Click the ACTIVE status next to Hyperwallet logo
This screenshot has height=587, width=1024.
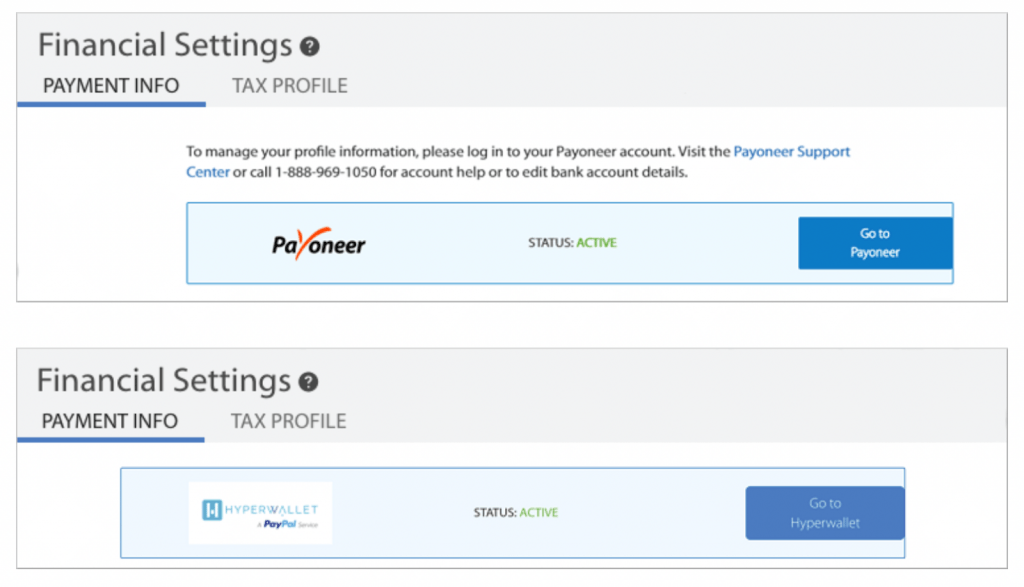[x=538, y=513]
